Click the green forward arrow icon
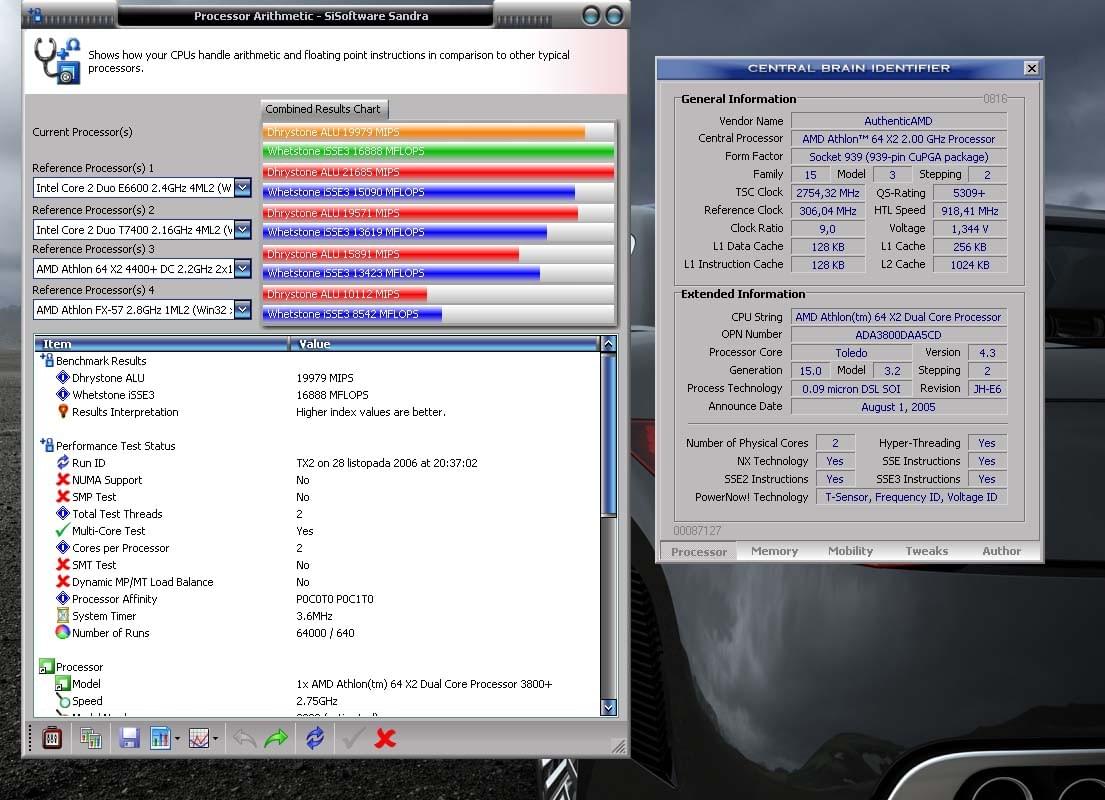The height and width of the screenshot is (800, 1105). pyautogui.click(x=276, y=738)
